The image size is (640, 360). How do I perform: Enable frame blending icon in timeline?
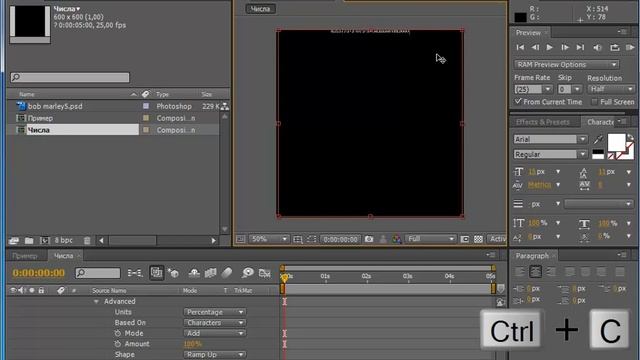pyautogui.click(x=211, y=273)
